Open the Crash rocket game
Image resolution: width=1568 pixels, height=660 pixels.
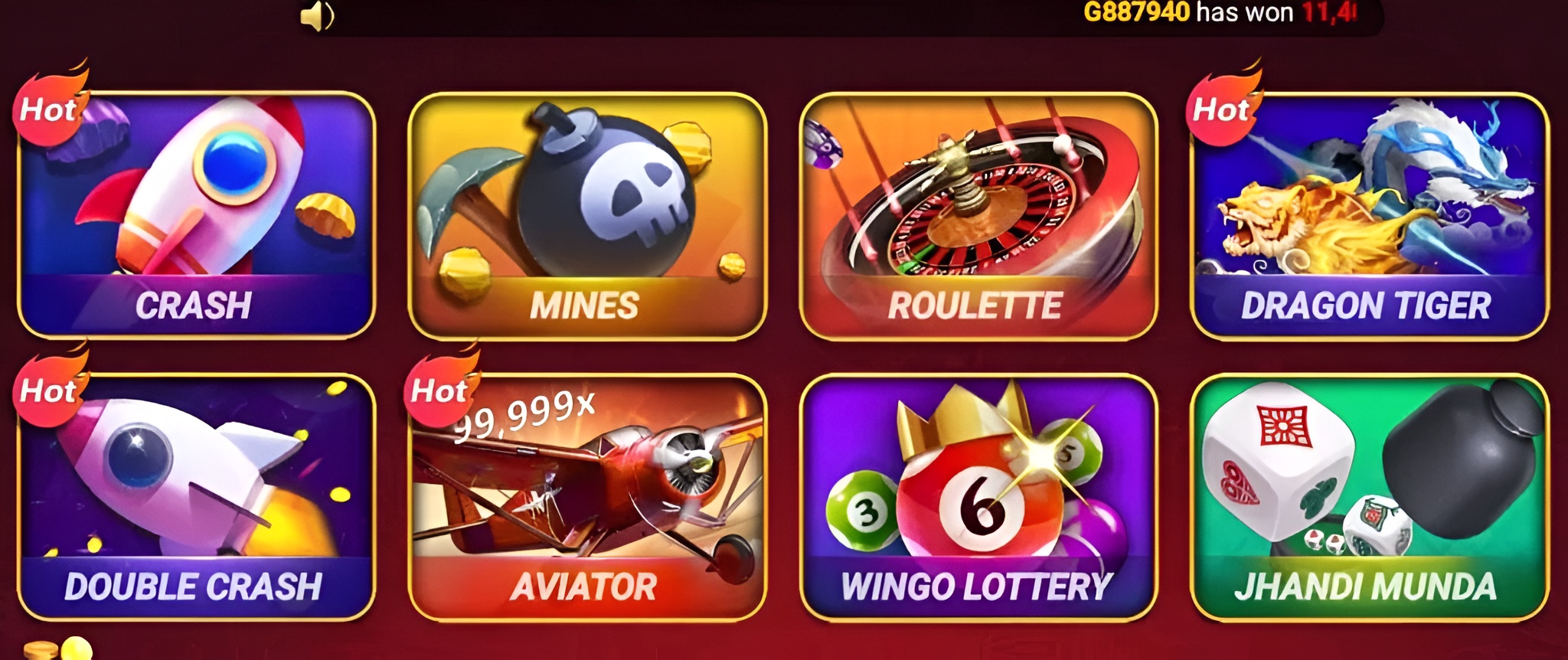pos(196,215)
